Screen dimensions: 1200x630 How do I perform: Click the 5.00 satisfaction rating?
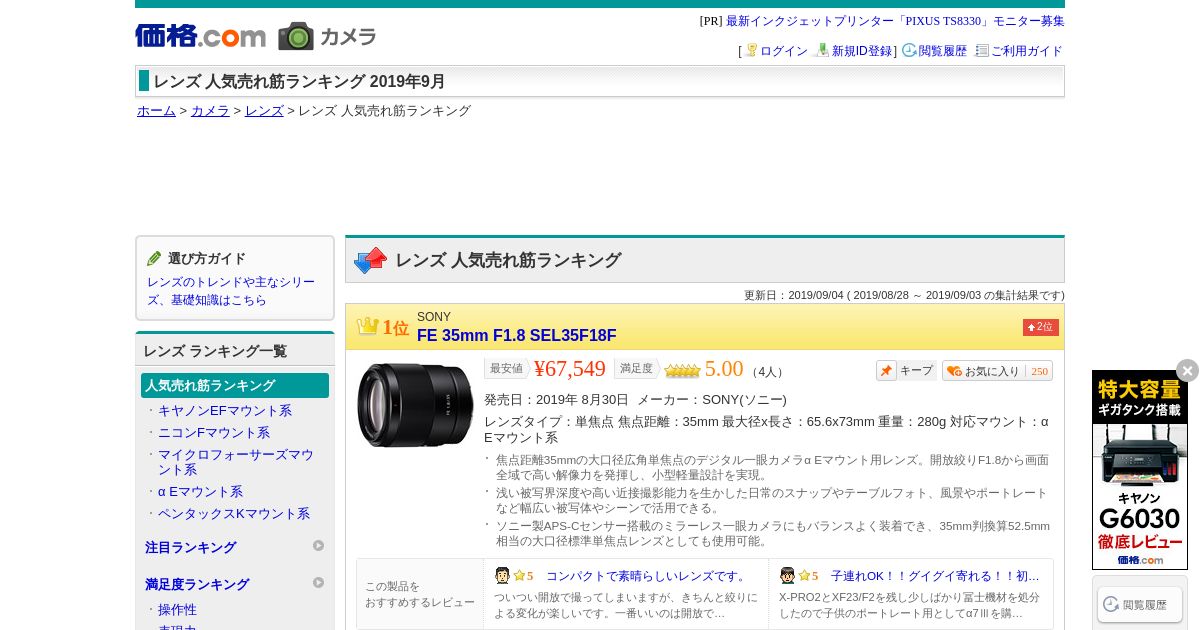pos(724,369)
